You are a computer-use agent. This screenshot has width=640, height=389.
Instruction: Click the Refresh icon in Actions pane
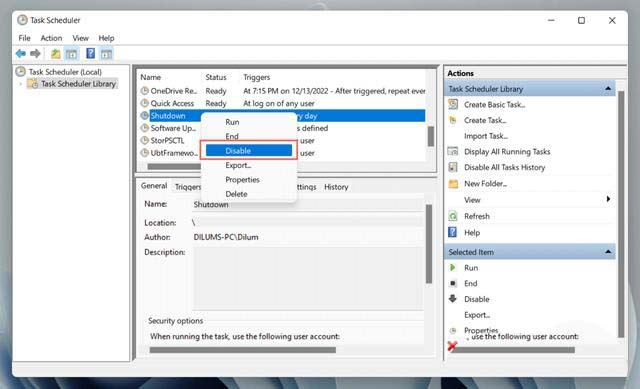[453, 216]
